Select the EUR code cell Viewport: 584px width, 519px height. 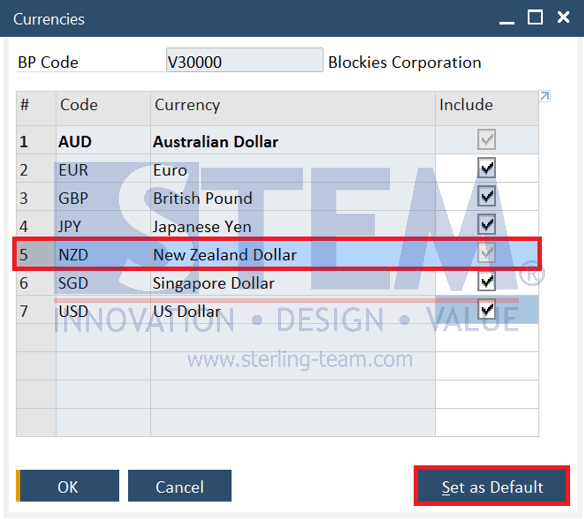point(103,169)
